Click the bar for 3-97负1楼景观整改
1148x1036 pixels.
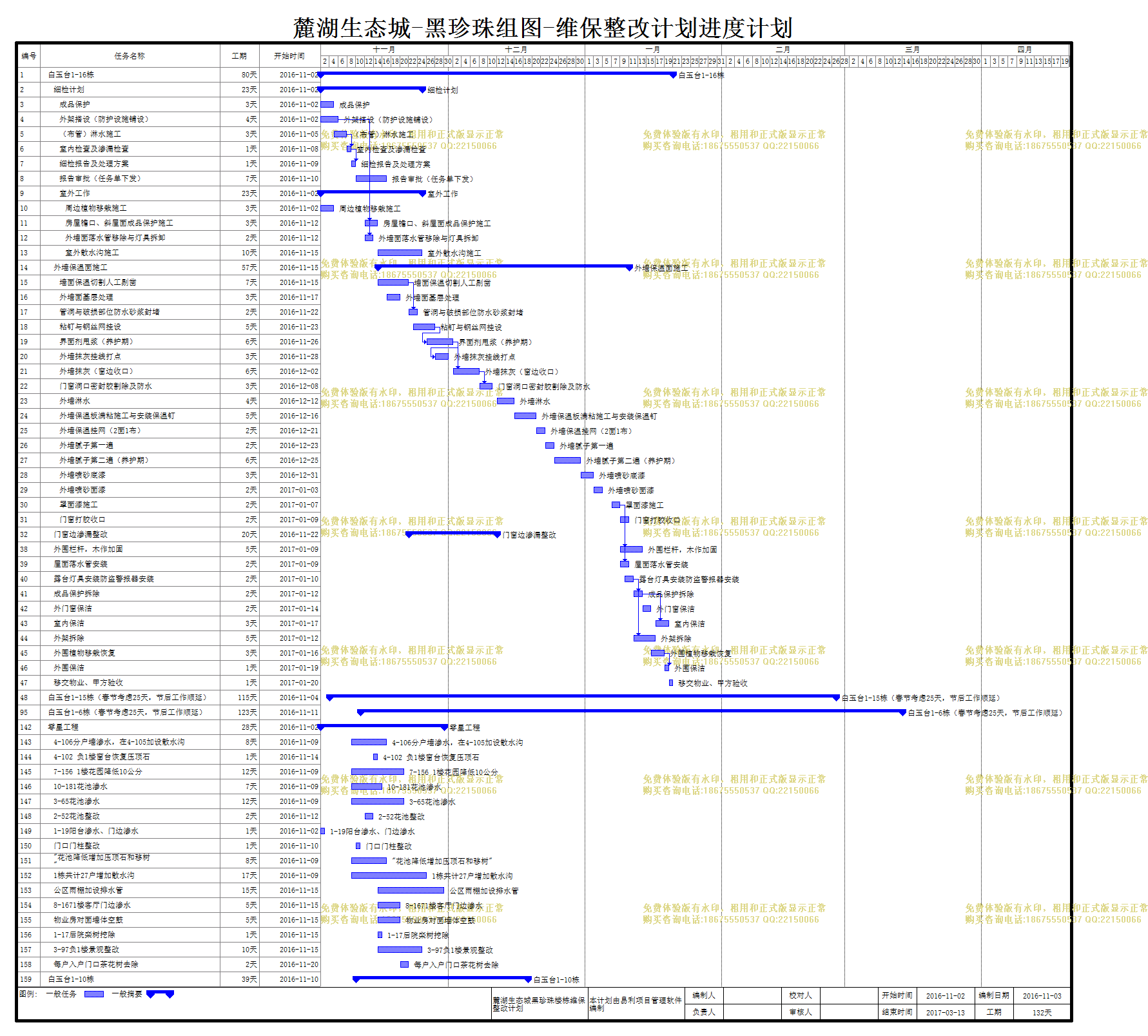click(x=400, y=950)
